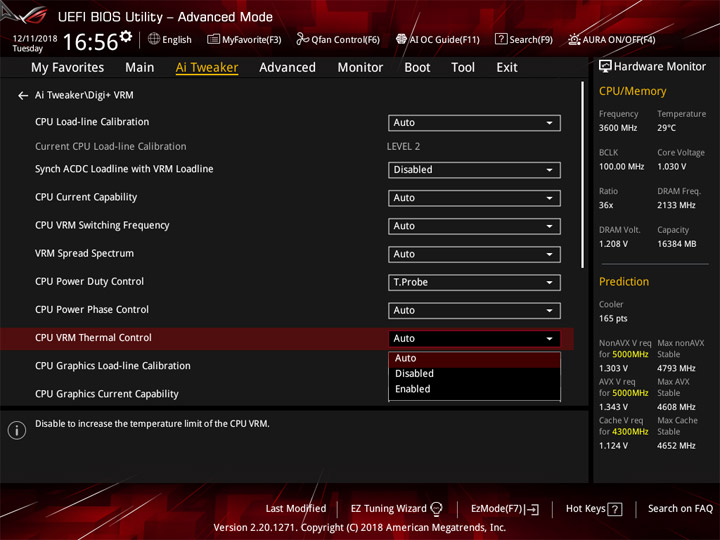720x540 pixels.
Task: Click the English language label
Action: click(x=177, y=40)
